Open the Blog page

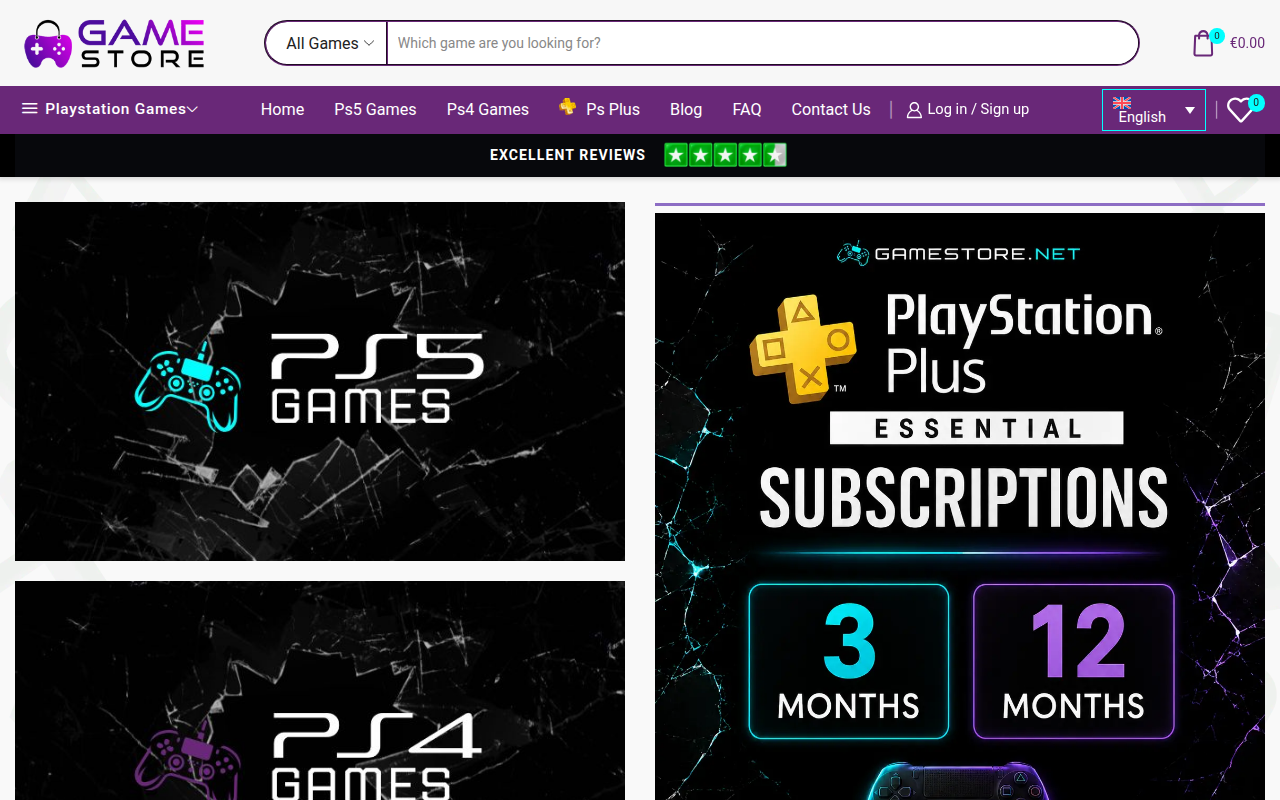(x=686, y=109)
